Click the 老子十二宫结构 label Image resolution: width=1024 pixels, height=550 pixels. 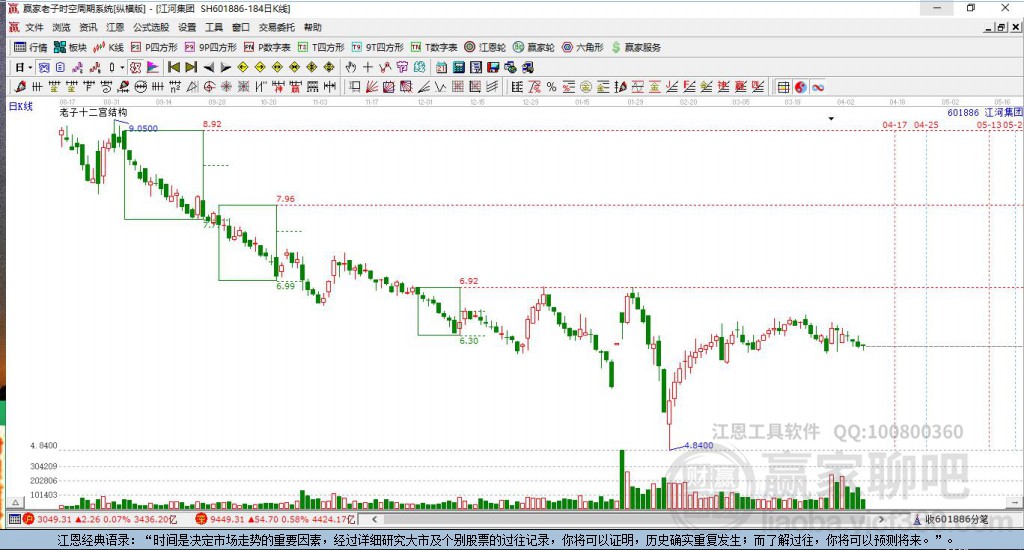(93, 113)
